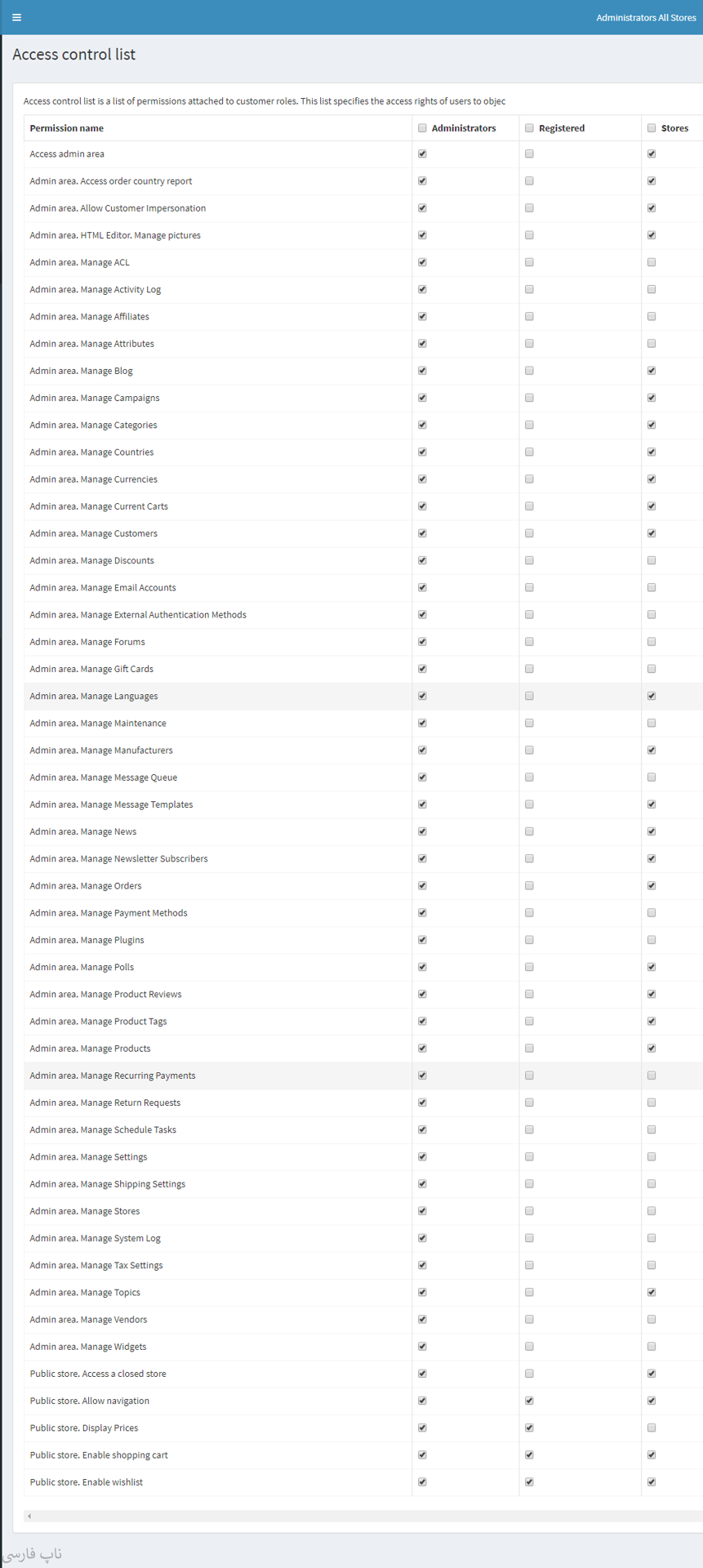The image size is (703, 1568).
Task: Click Administrators All Stores header link
Action: point(646,17)
